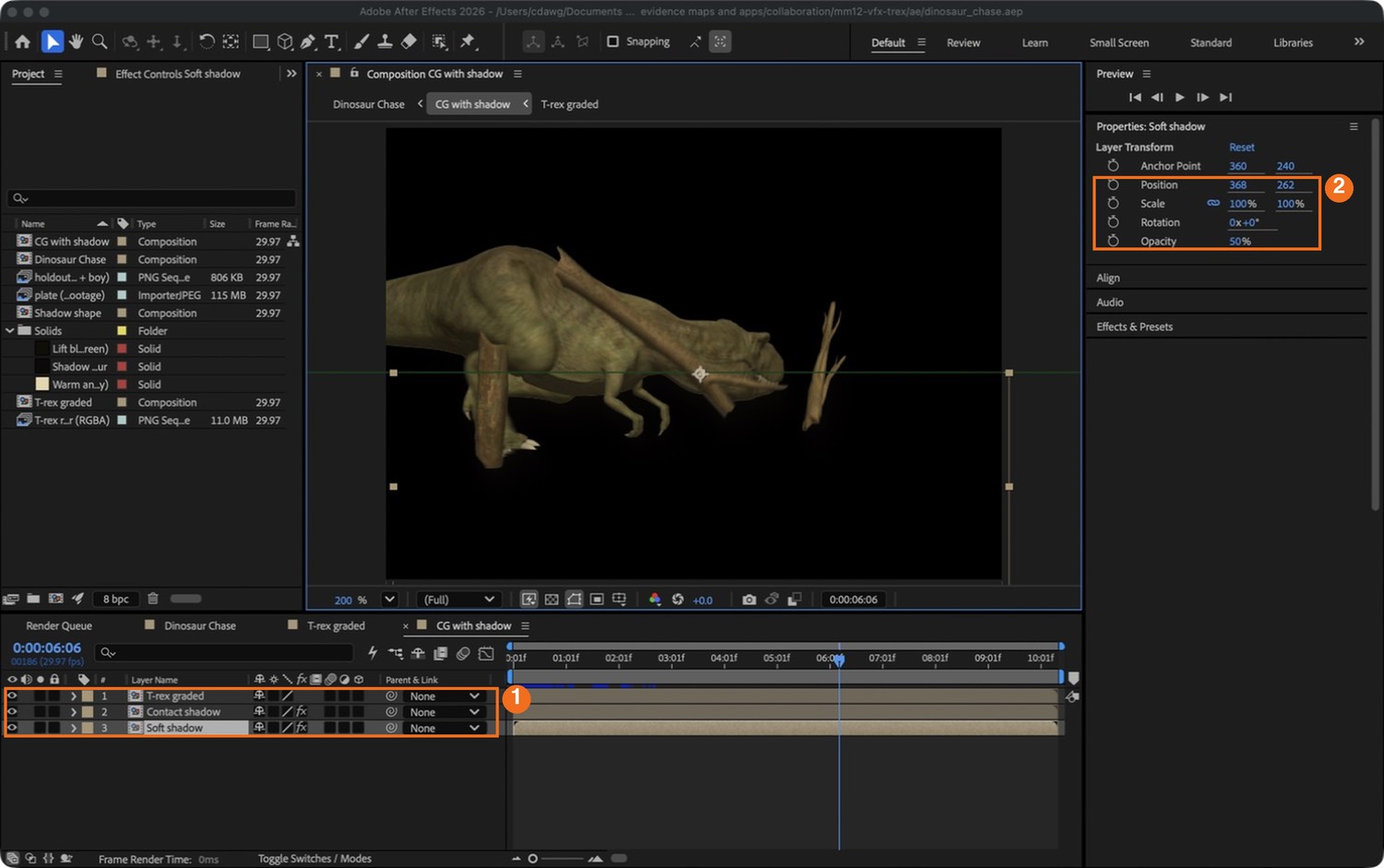
Task: Hide the Soft shadow layer eye
Action: [x=12, y=728]
